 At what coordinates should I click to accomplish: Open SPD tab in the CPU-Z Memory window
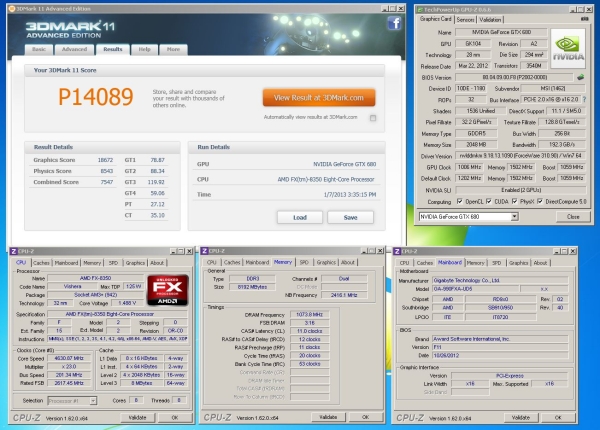click(304, 262)
